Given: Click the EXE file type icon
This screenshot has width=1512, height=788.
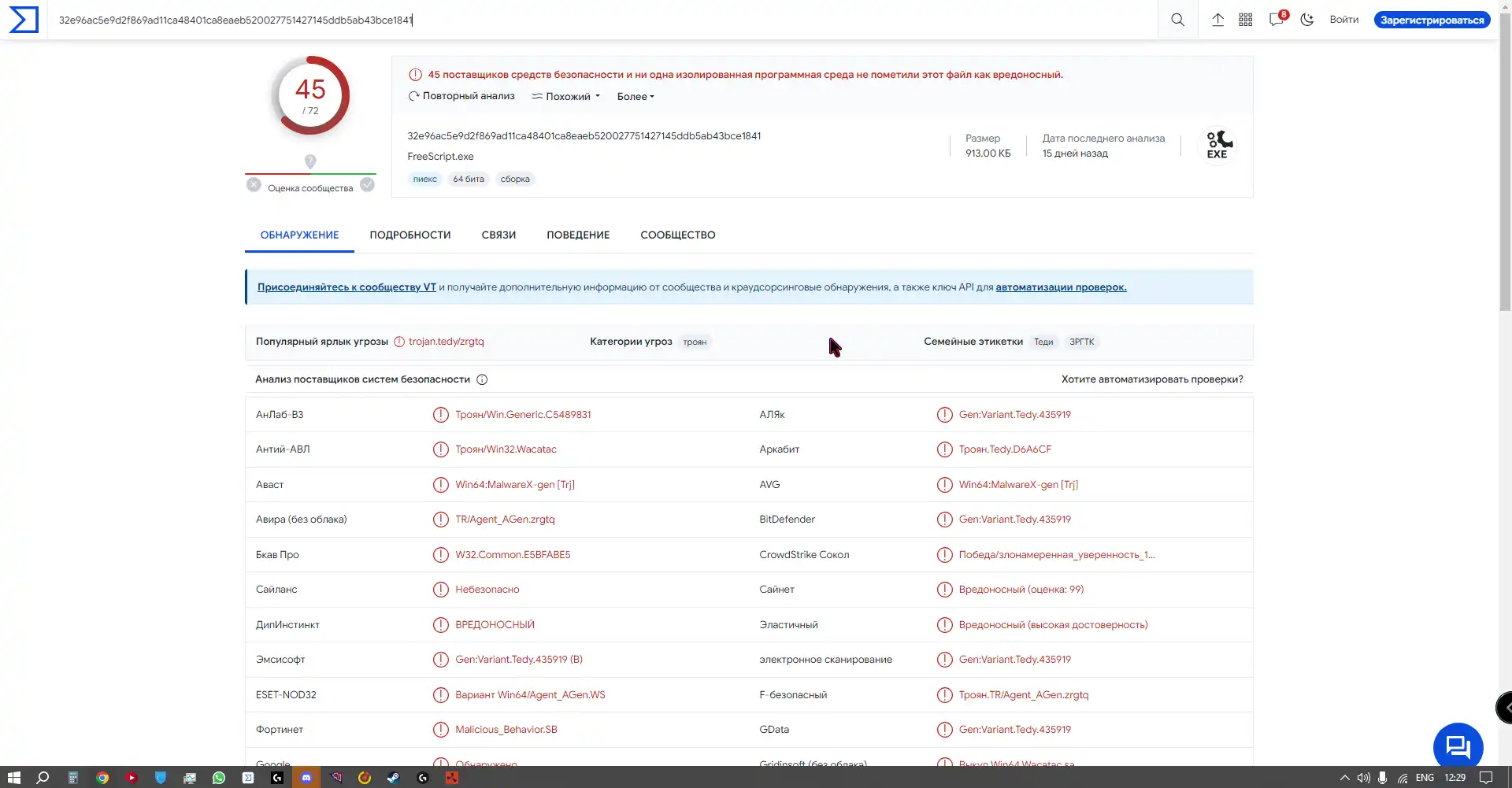Looking at the screenshot, I should 1217,145.
